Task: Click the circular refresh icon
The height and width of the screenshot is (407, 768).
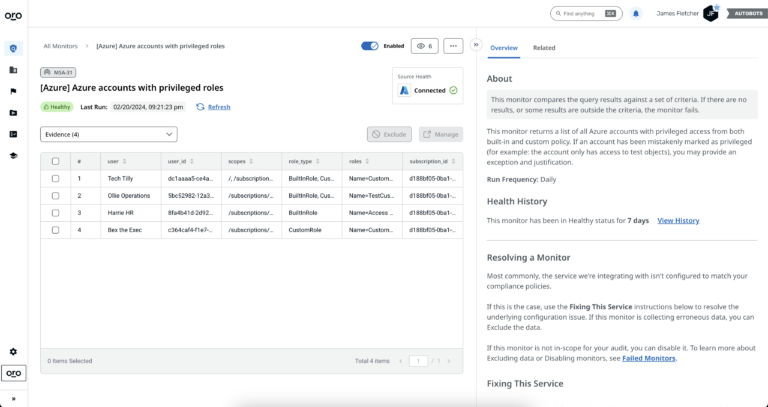Action: pos(200,107)
